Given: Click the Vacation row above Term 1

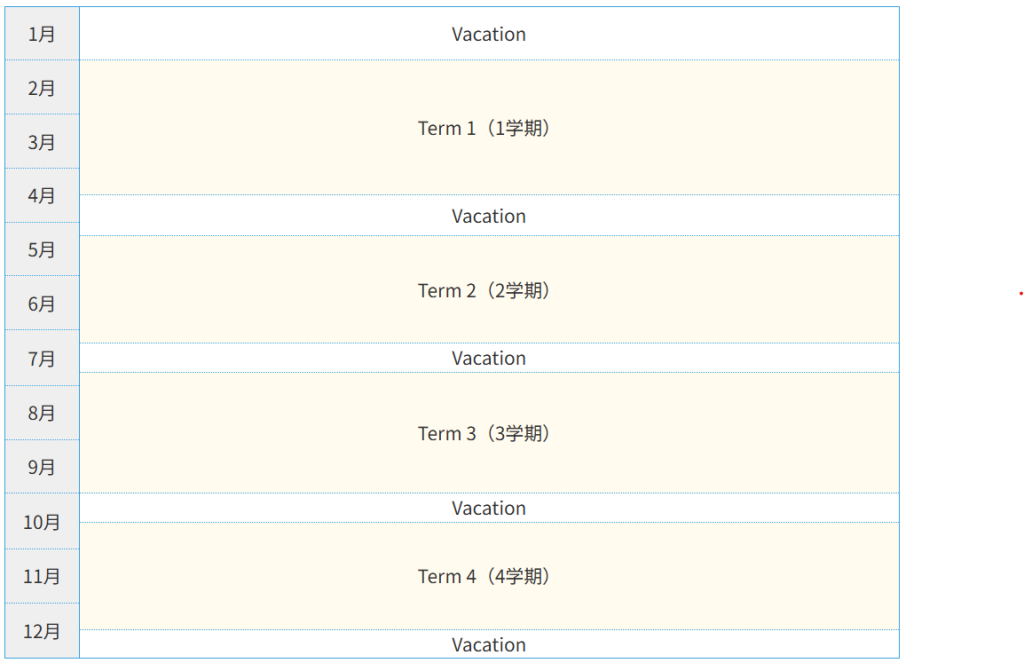Looking at the screenshot, I should [x=488, y=34].
